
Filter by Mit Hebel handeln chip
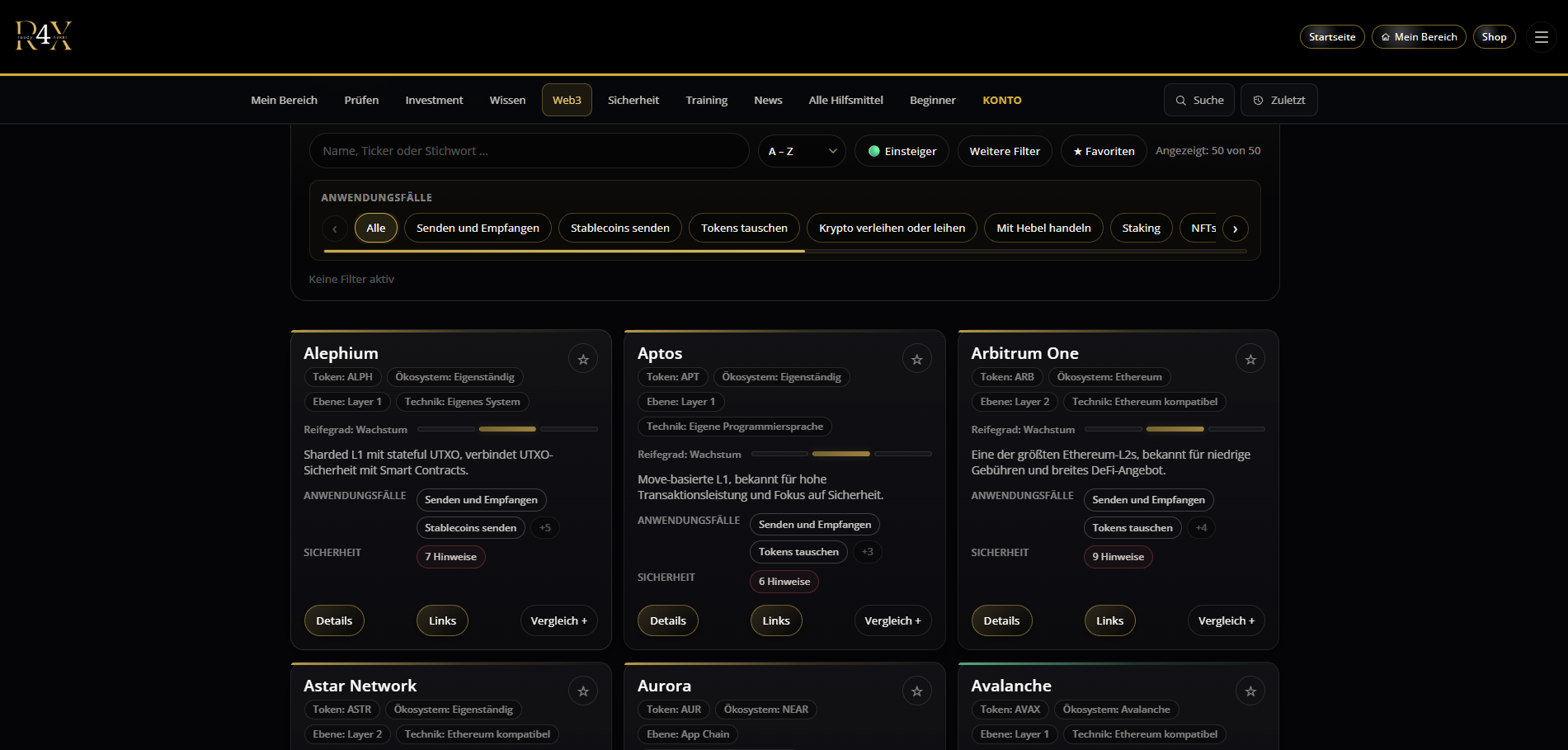pos(1043,228)
